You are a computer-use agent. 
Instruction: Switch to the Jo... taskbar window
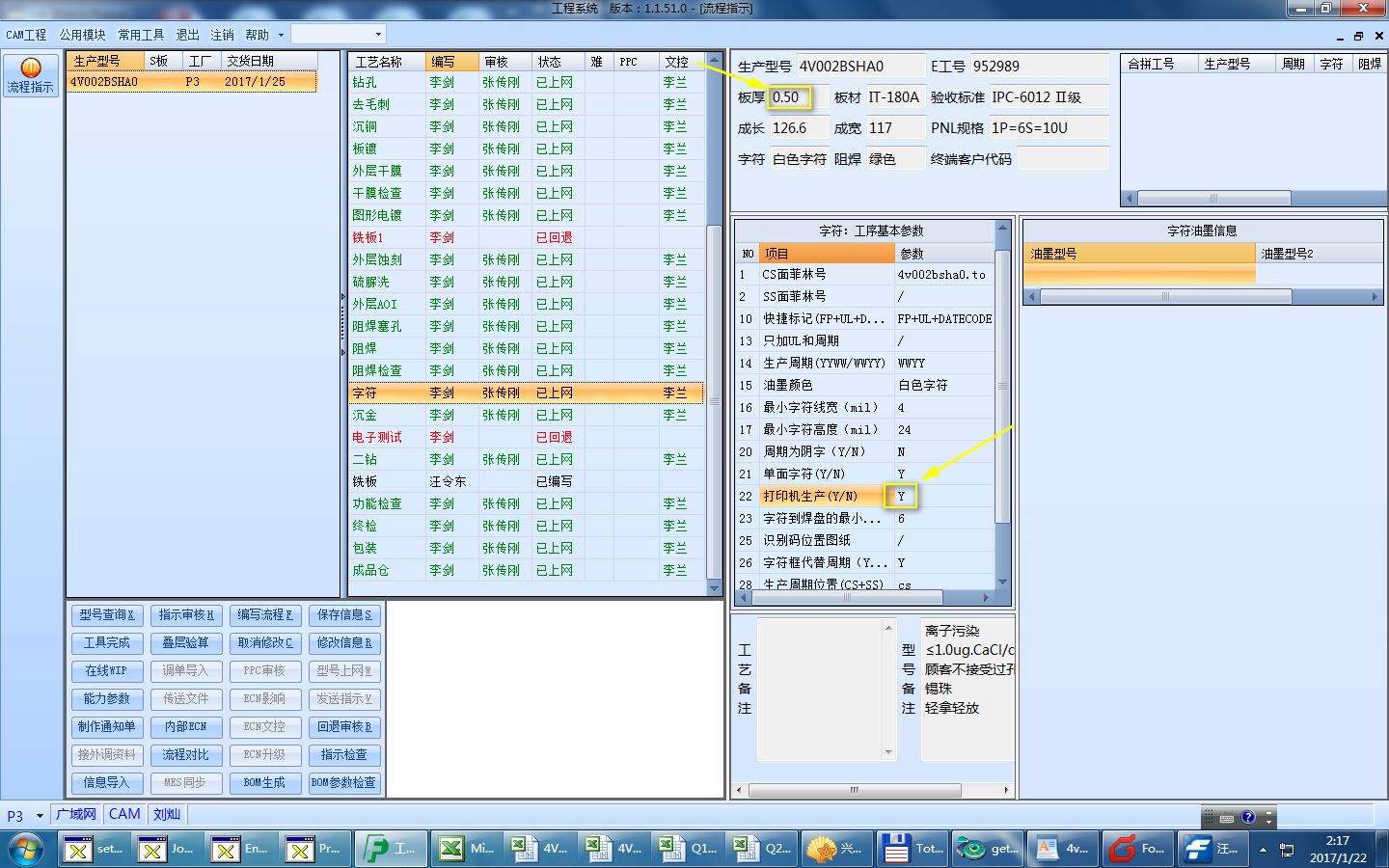pos(168,849)
